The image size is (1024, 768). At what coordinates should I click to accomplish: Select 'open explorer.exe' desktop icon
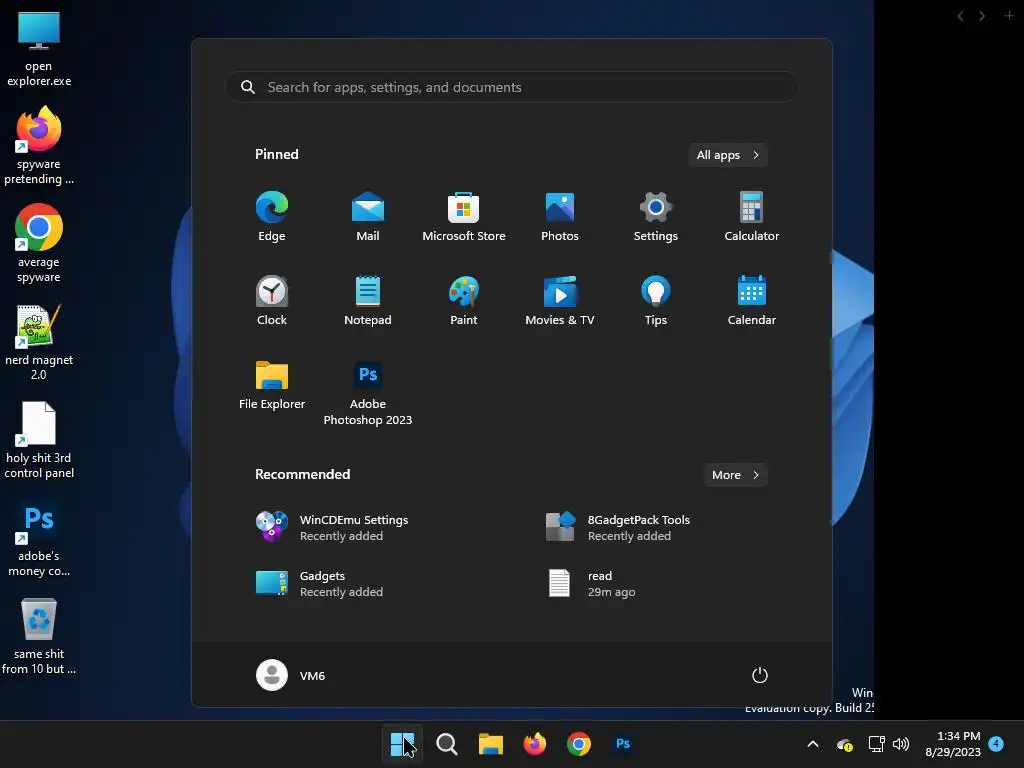click(x=39, y=49)
